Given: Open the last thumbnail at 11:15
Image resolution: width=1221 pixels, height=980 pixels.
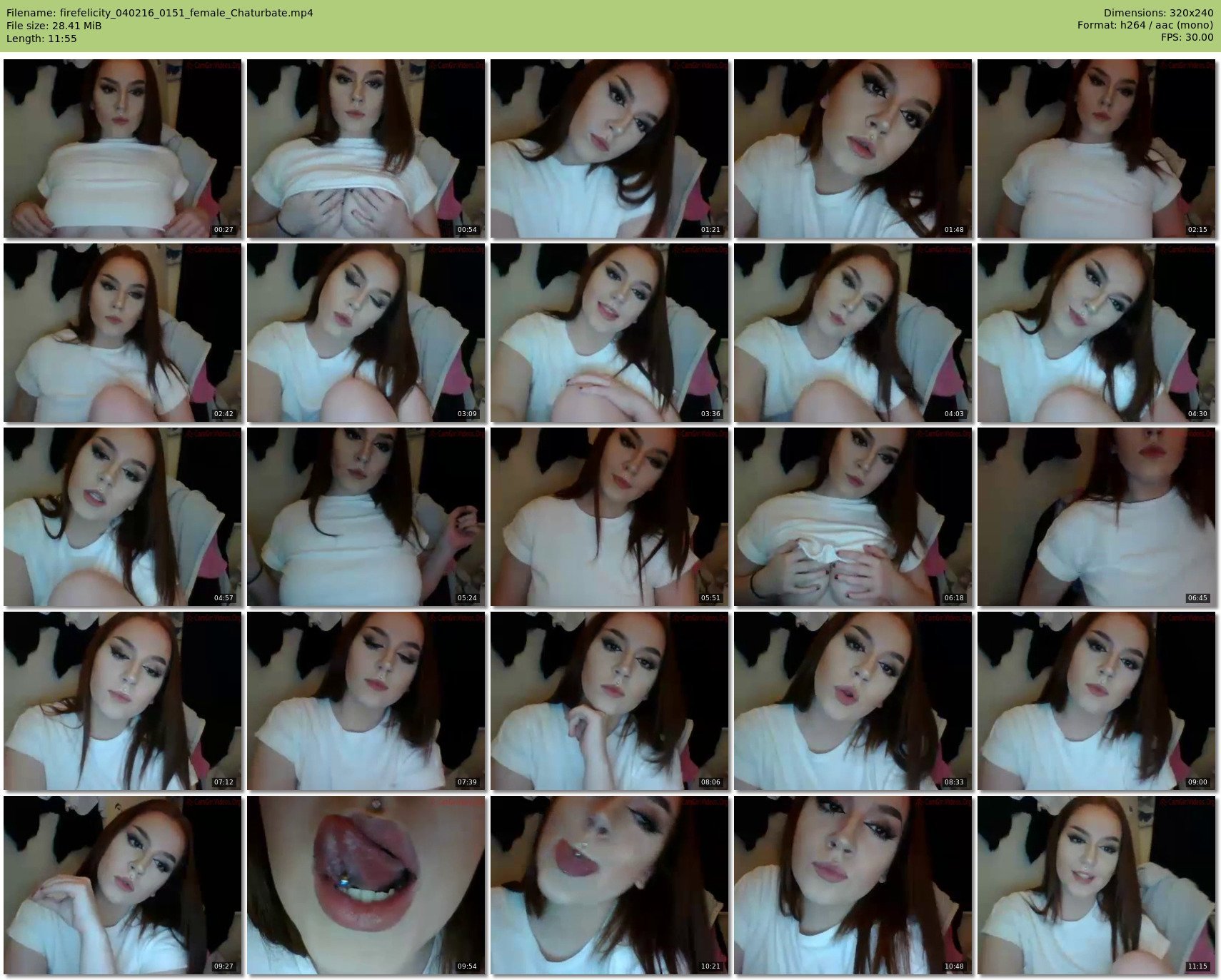Looking at the screenshot, I should (x=1096, y=885).
